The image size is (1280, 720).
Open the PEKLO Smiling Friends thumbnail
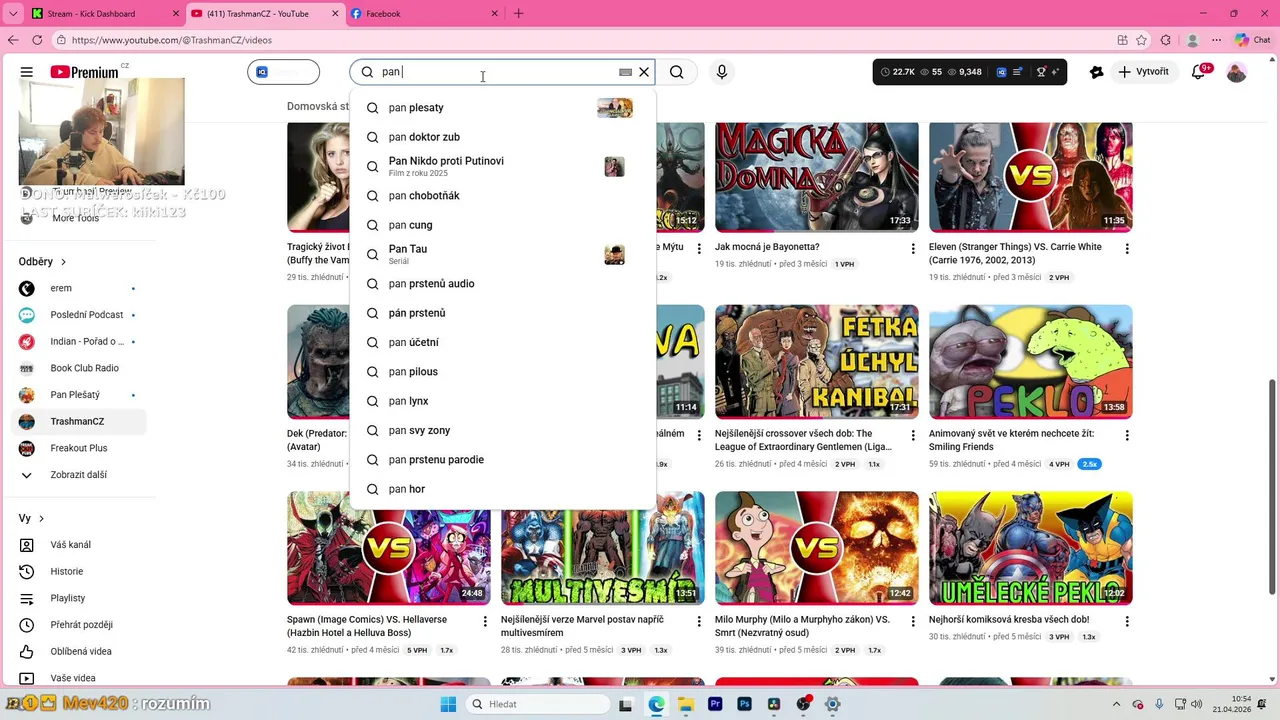tap(1031, 362)
